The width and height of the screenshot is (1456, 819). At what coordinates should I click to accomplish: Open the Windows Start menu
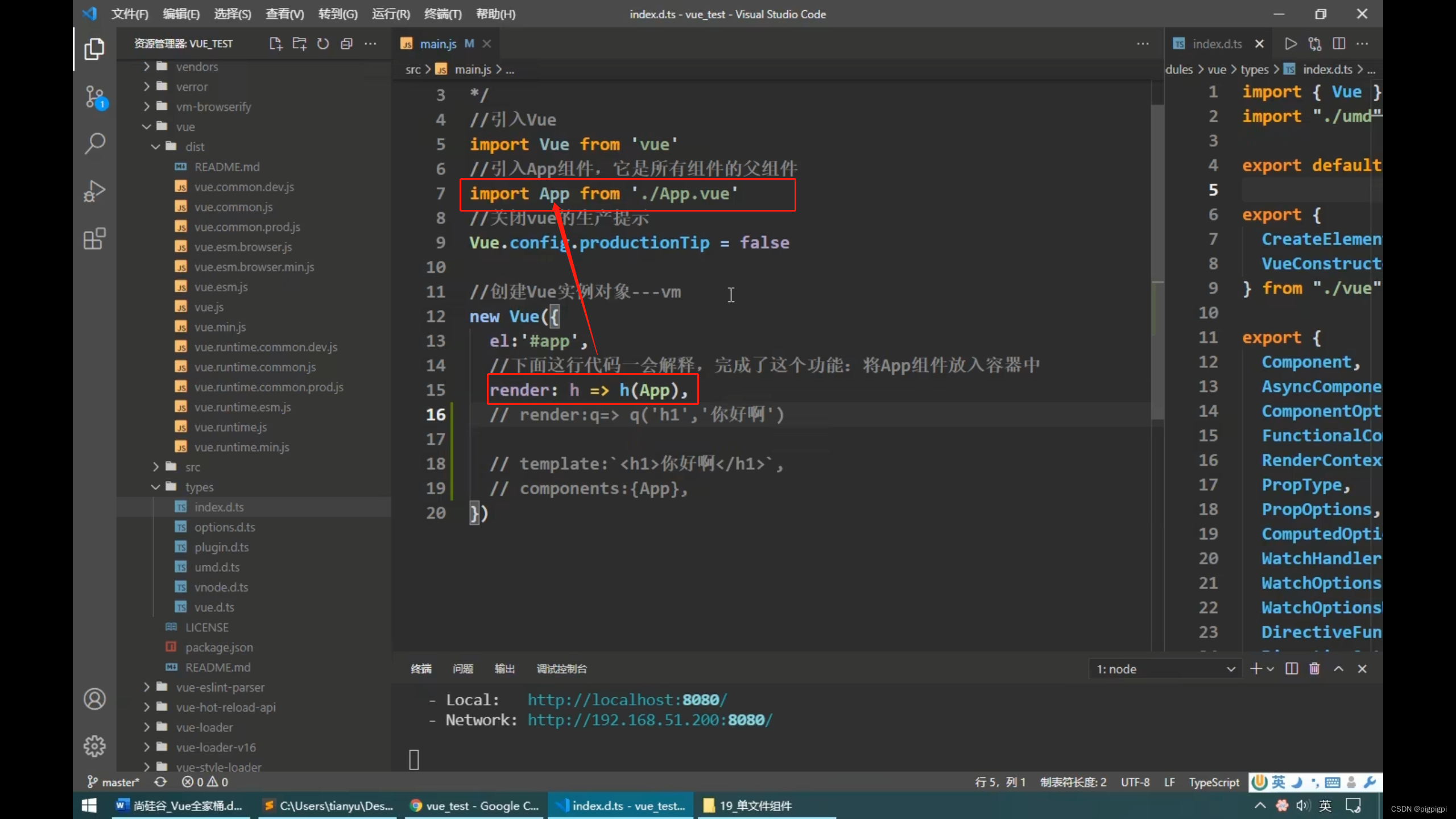89,805
